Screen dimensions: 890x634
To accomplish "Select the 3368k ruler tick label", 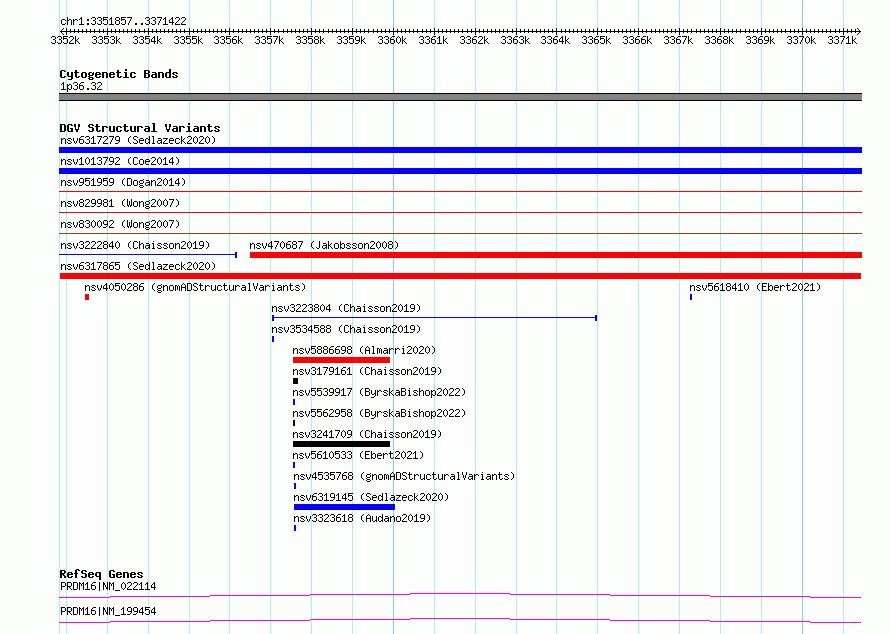I will point(719,40).
